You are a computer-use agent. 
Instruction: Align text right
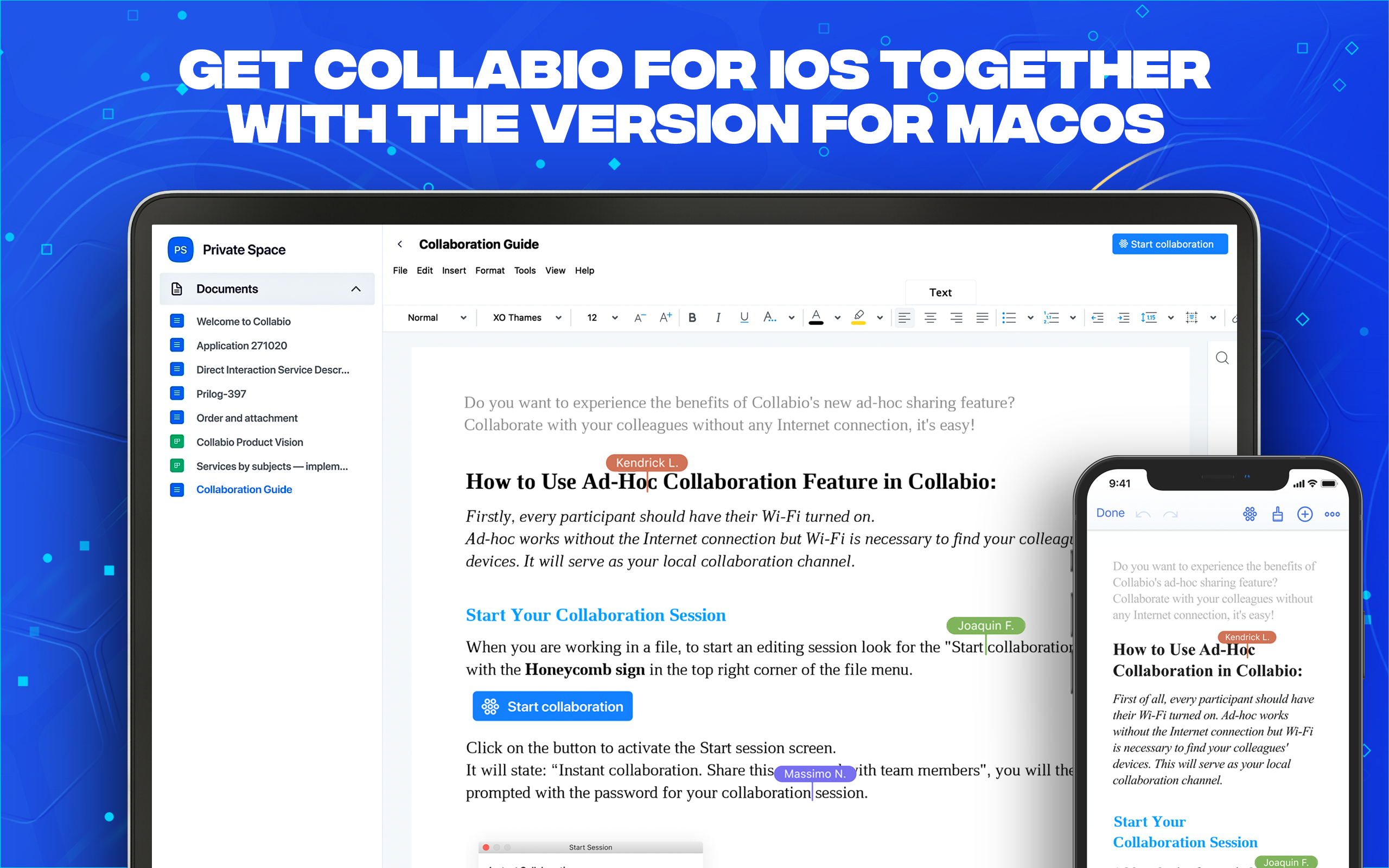coord(955,317)
